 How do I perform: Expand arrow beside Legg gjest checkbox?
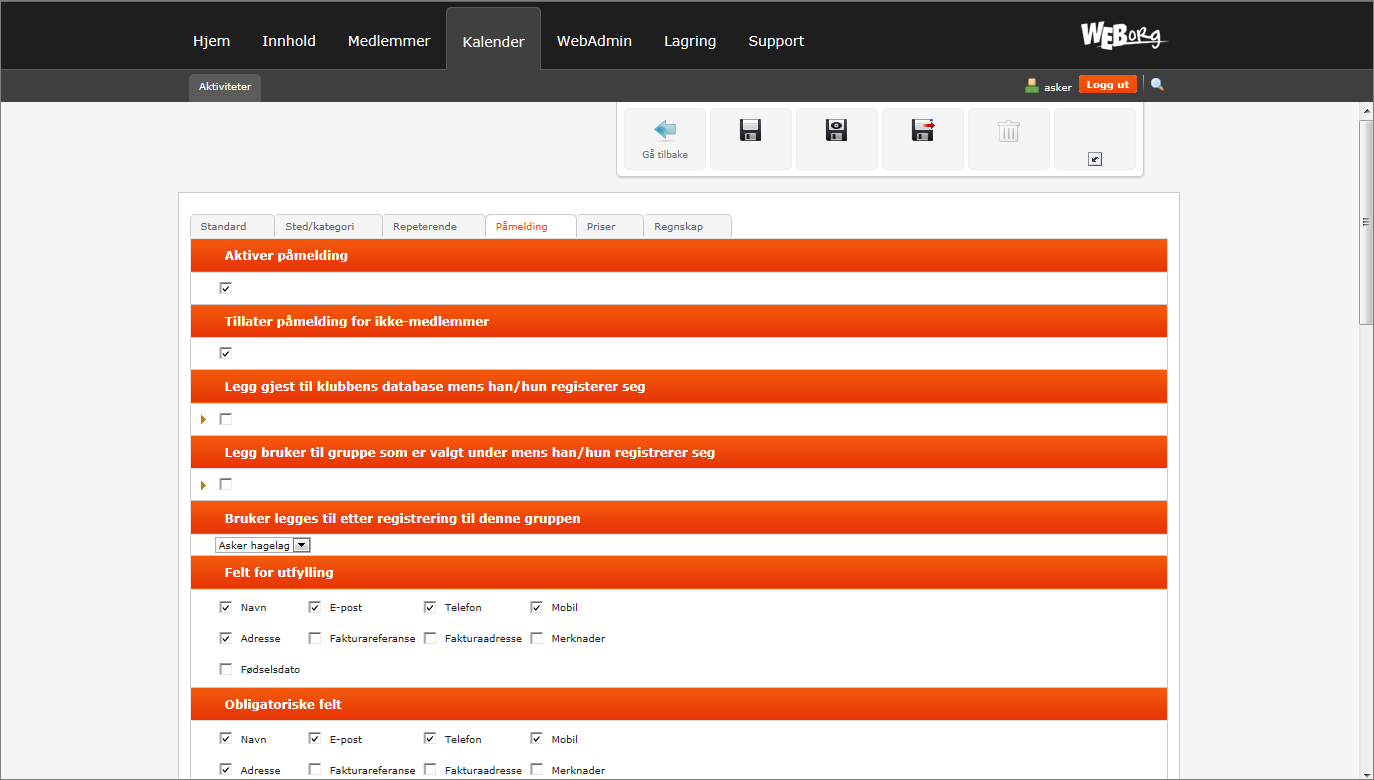tap(204, 419)
